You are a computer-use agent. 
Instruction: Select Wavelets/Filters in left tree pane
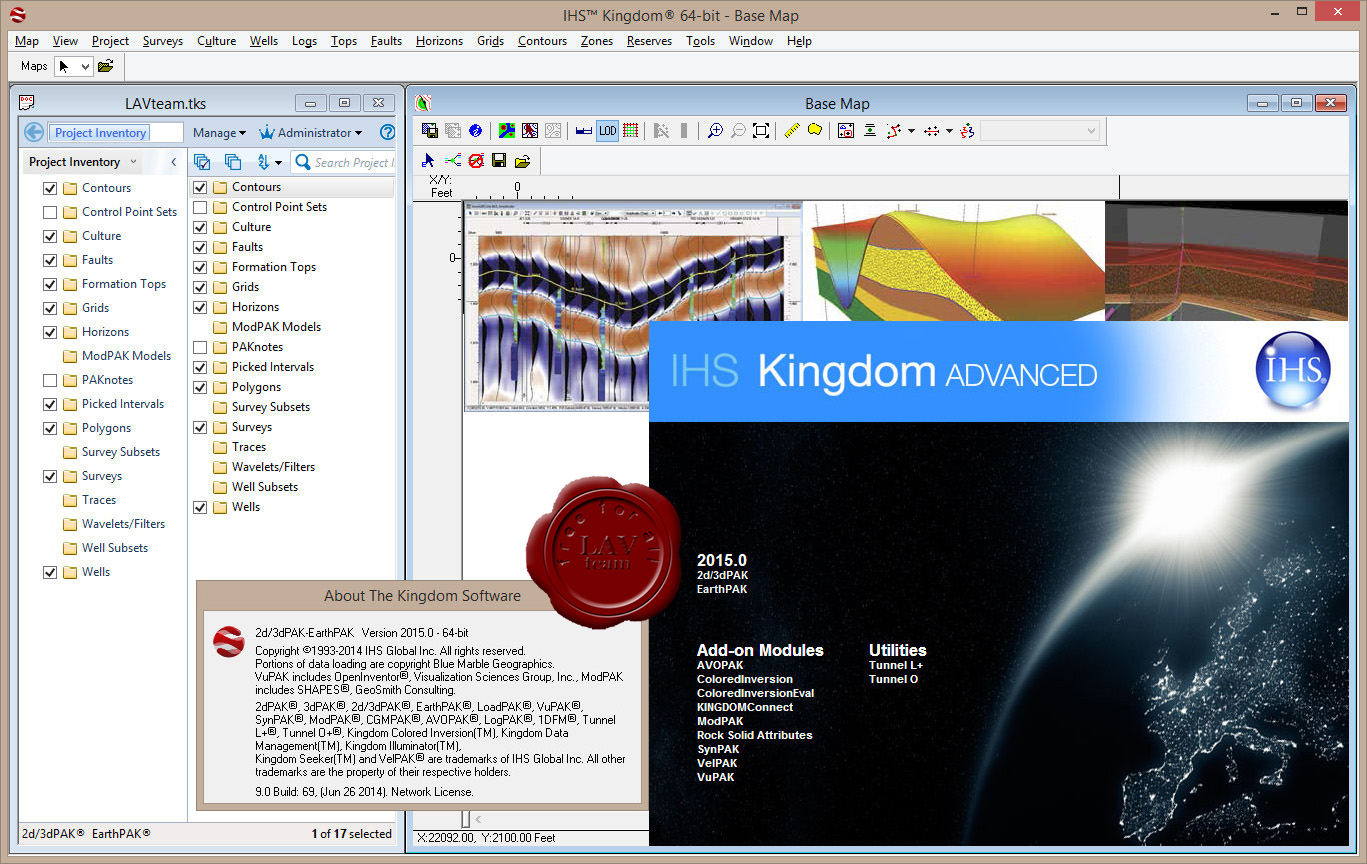click(123, 524)
